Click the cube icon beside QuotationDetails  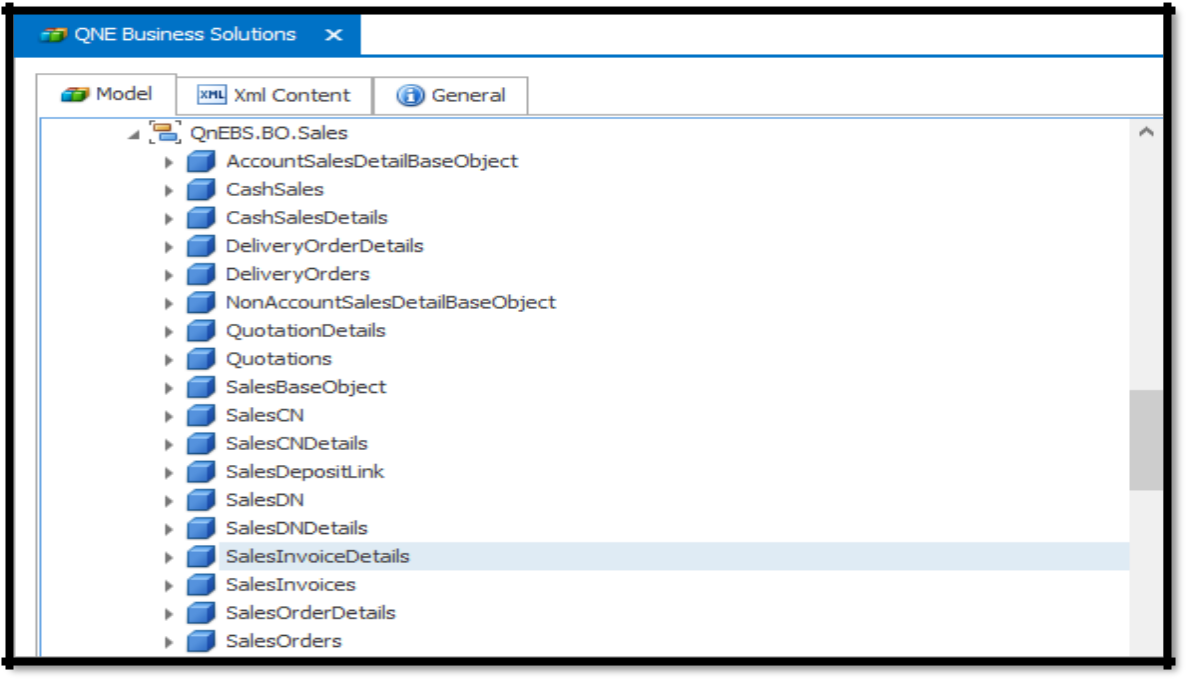point(201,330)
